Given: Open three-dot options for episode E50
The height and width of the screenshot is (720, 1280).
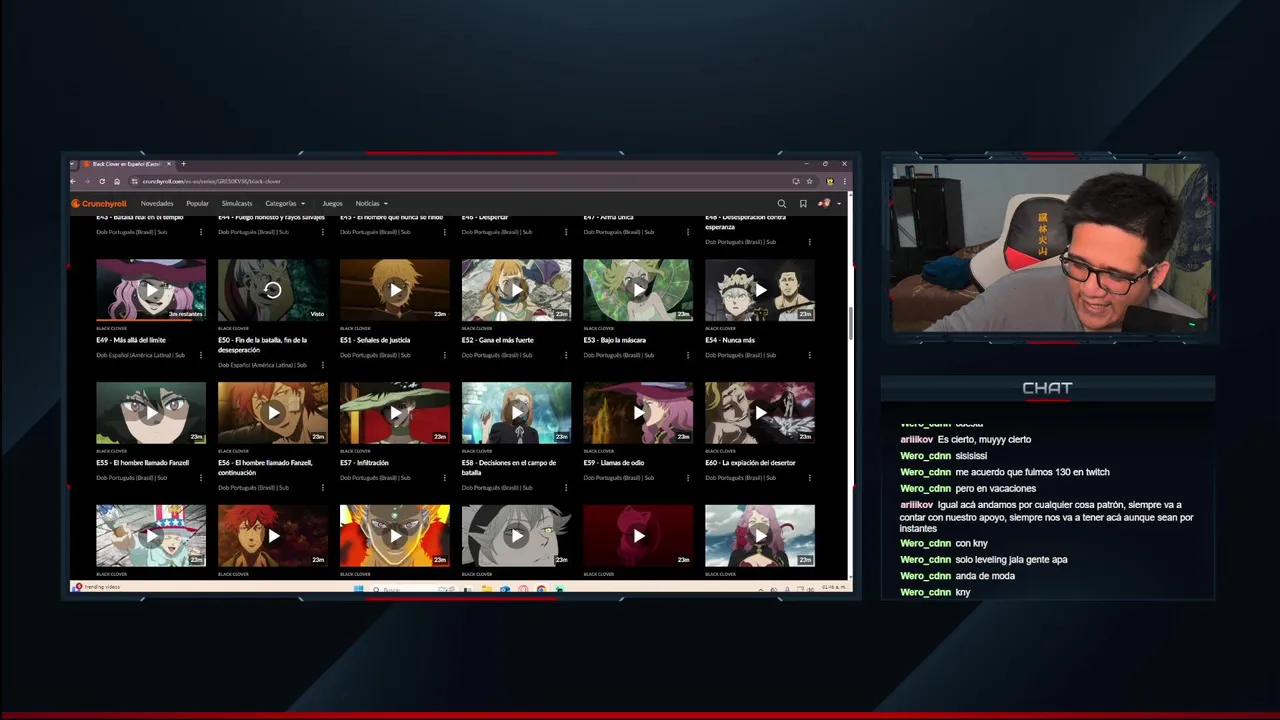Looking at the screenshot, I should click(x=323, y=365).
